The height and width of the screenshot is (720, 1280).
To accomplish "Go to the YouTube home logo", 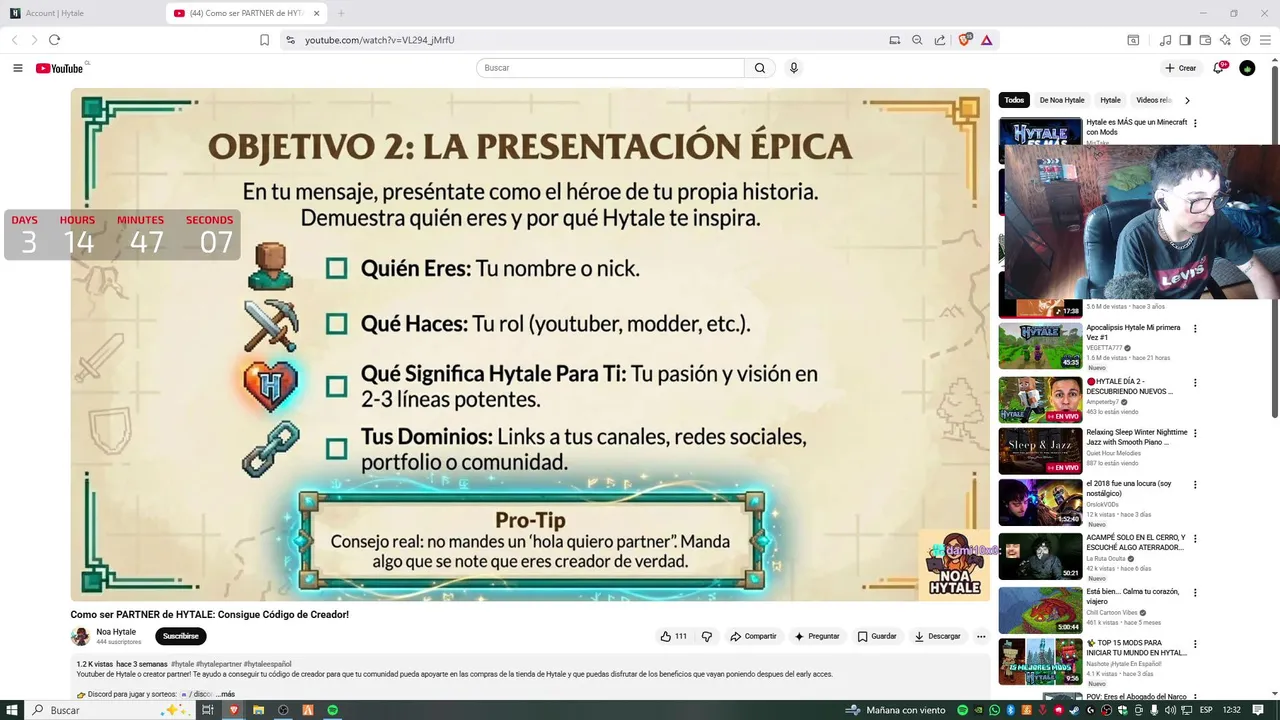I will click(x=60, y=68).
